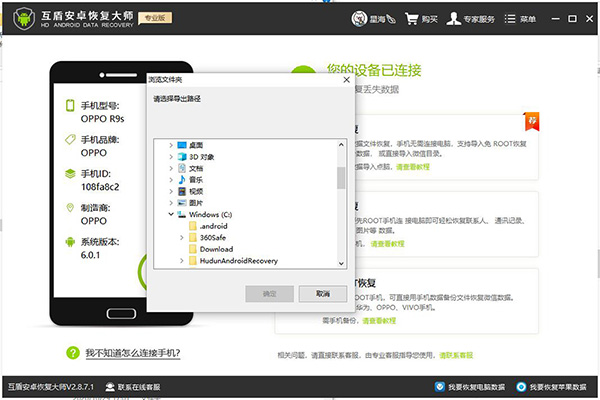Select the music note 音乐 icon
Viewport: 600px width, 400px height.
pyautogui.click(x=182, y=180)
